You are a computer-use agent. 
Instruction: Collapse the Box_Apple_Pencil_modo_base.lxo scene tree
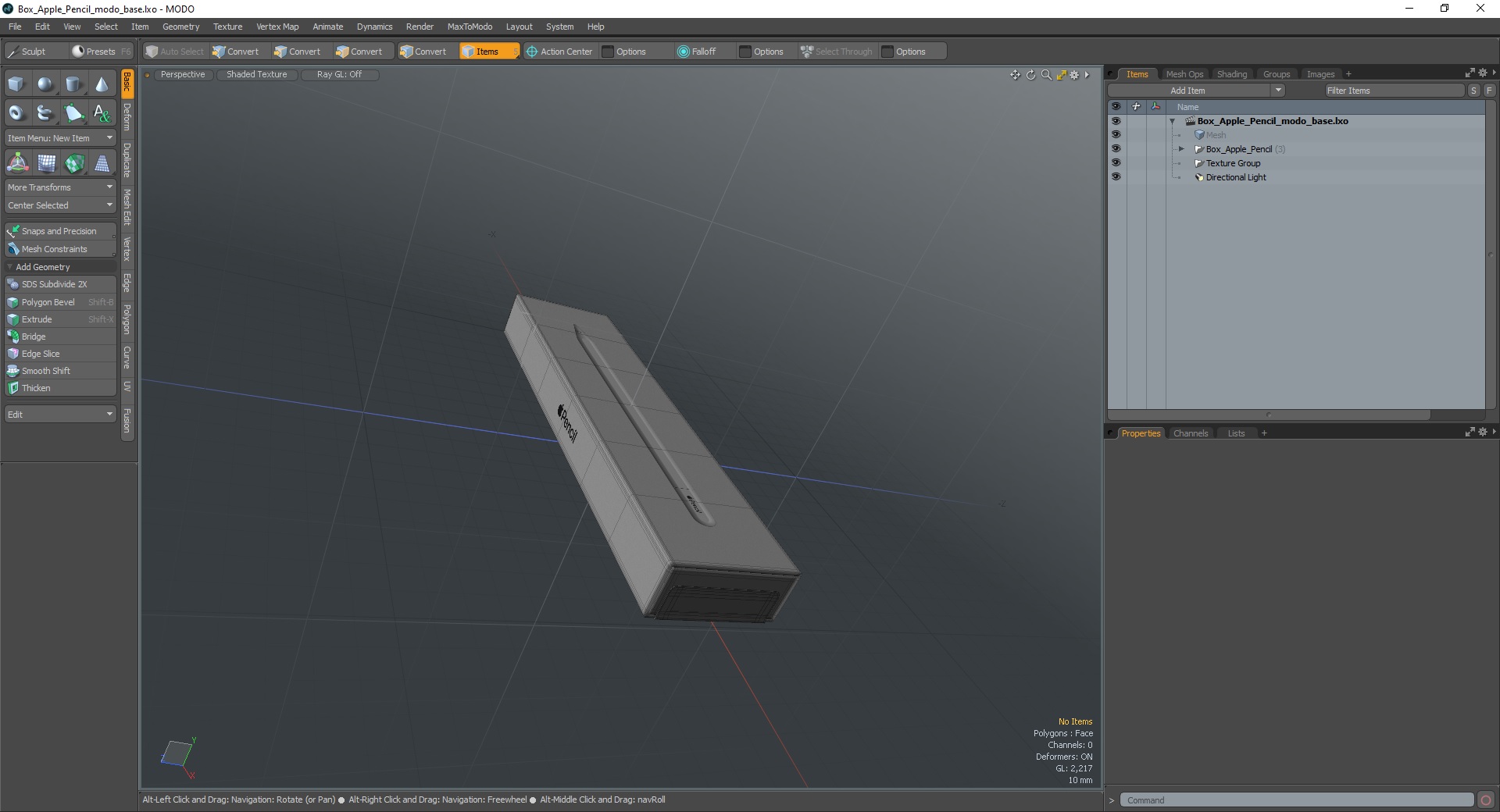(1172, 121)
